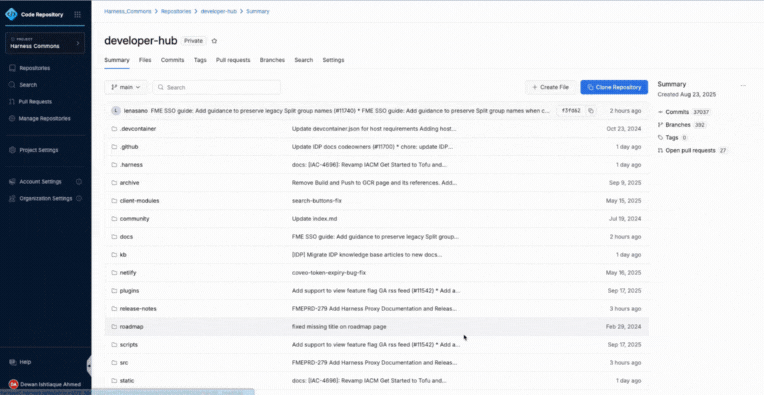Click the netlify folder icon
The image size is (764, 395).
tap(115, 273)
